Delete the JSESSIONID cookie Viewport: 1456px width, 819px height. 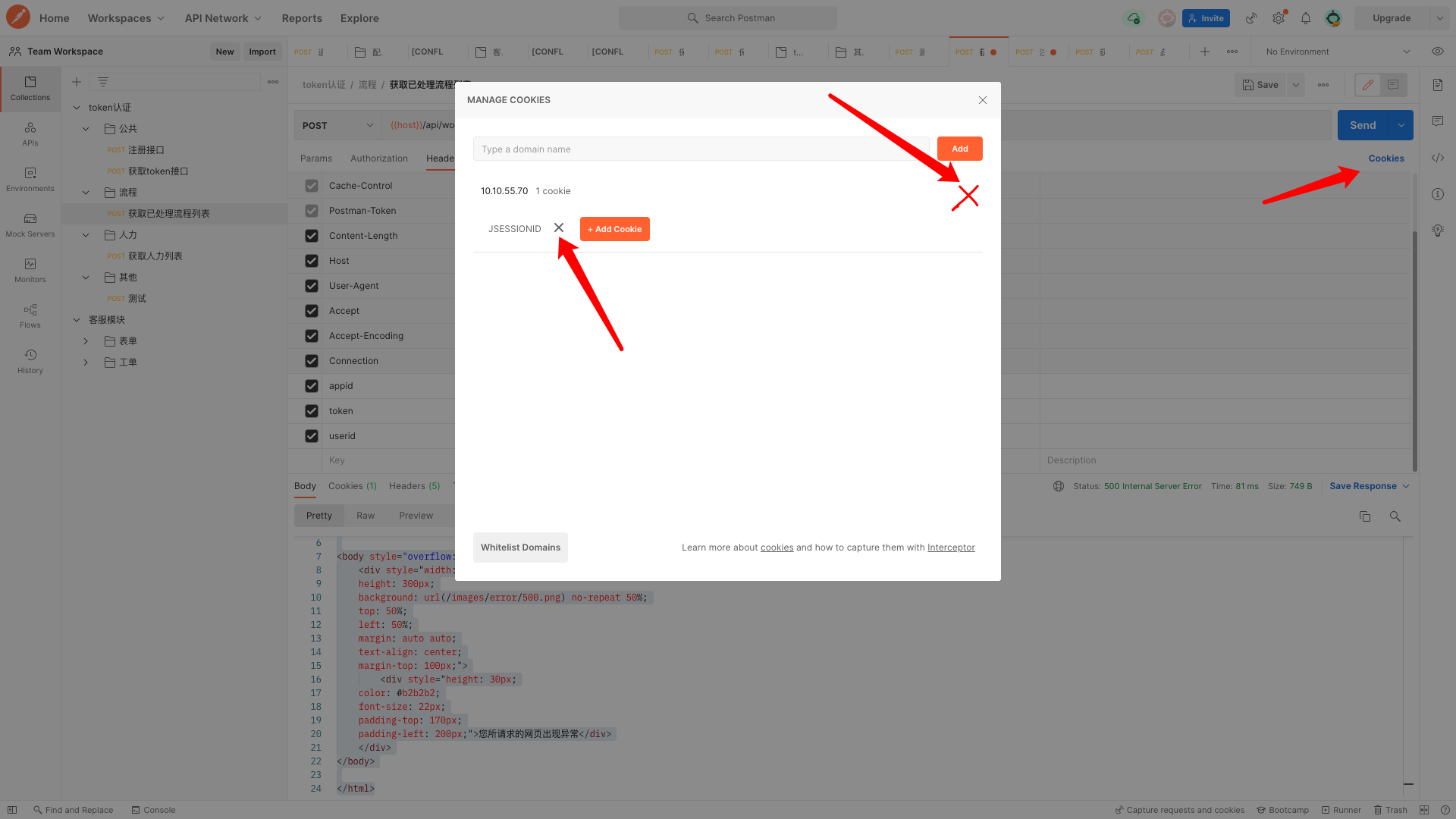pyautogui.click(x=559, y=227)
